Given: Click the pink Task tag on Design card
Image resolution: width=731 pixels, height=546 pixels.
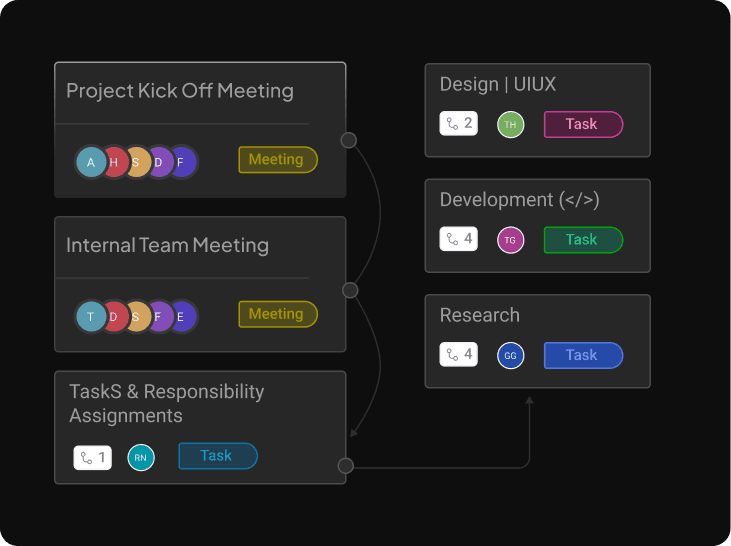Looking at the screenshot, I should click(583, 124).
